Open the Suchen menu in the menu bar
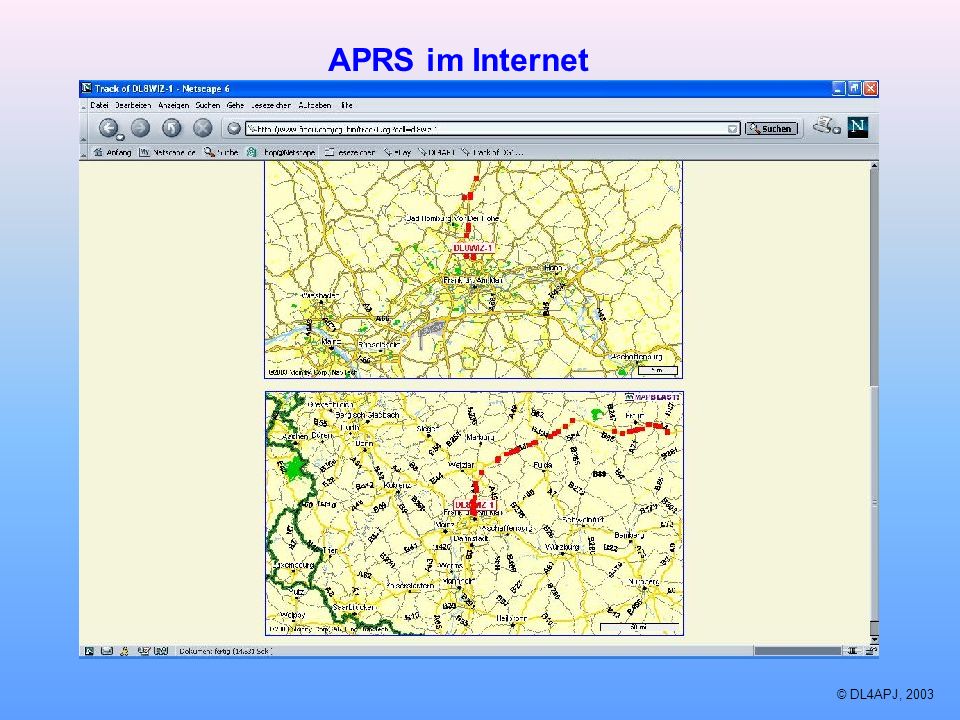The image size is (960, 720). (208, 105)
